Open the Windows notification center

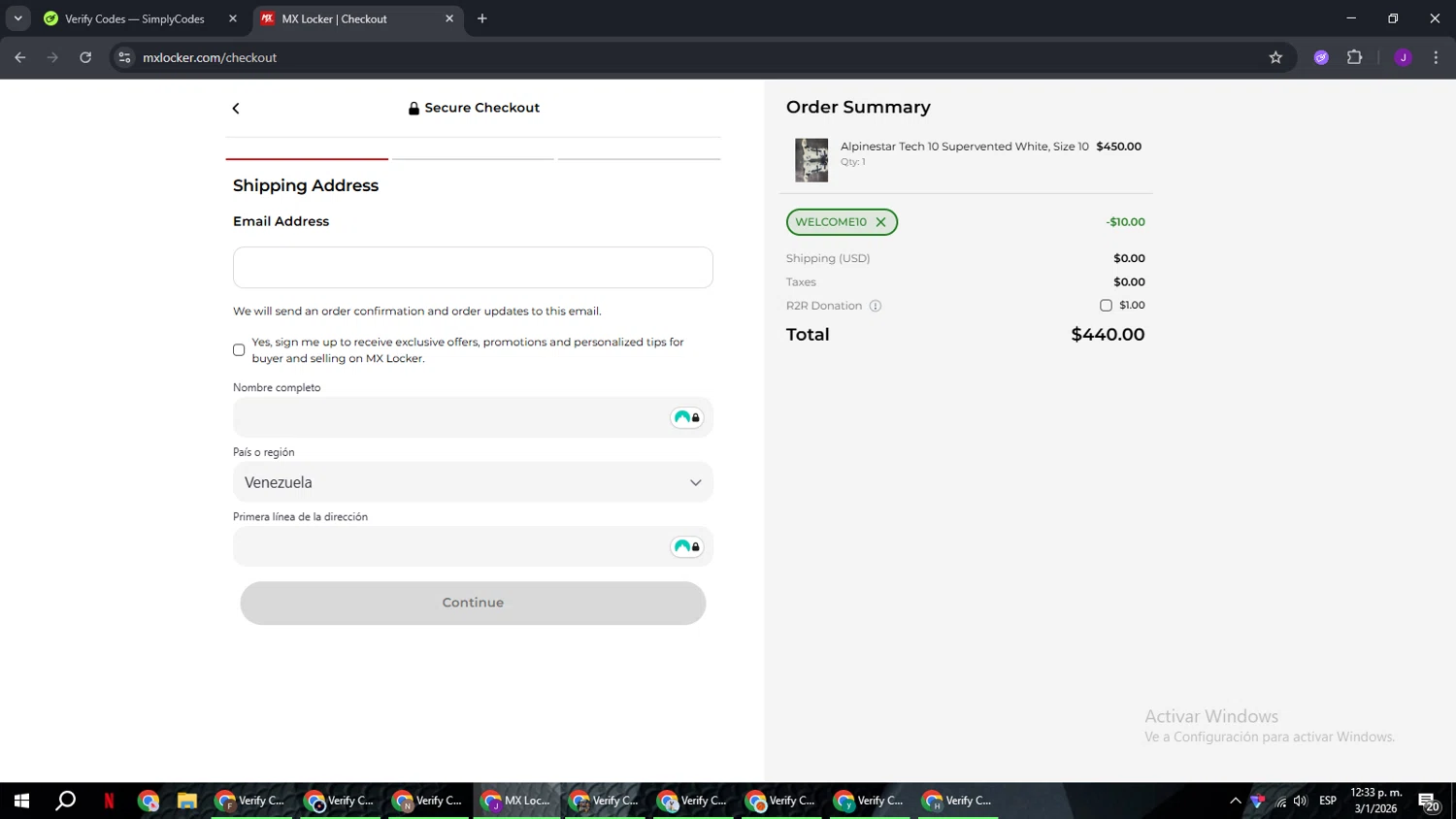click(1429, 802)
